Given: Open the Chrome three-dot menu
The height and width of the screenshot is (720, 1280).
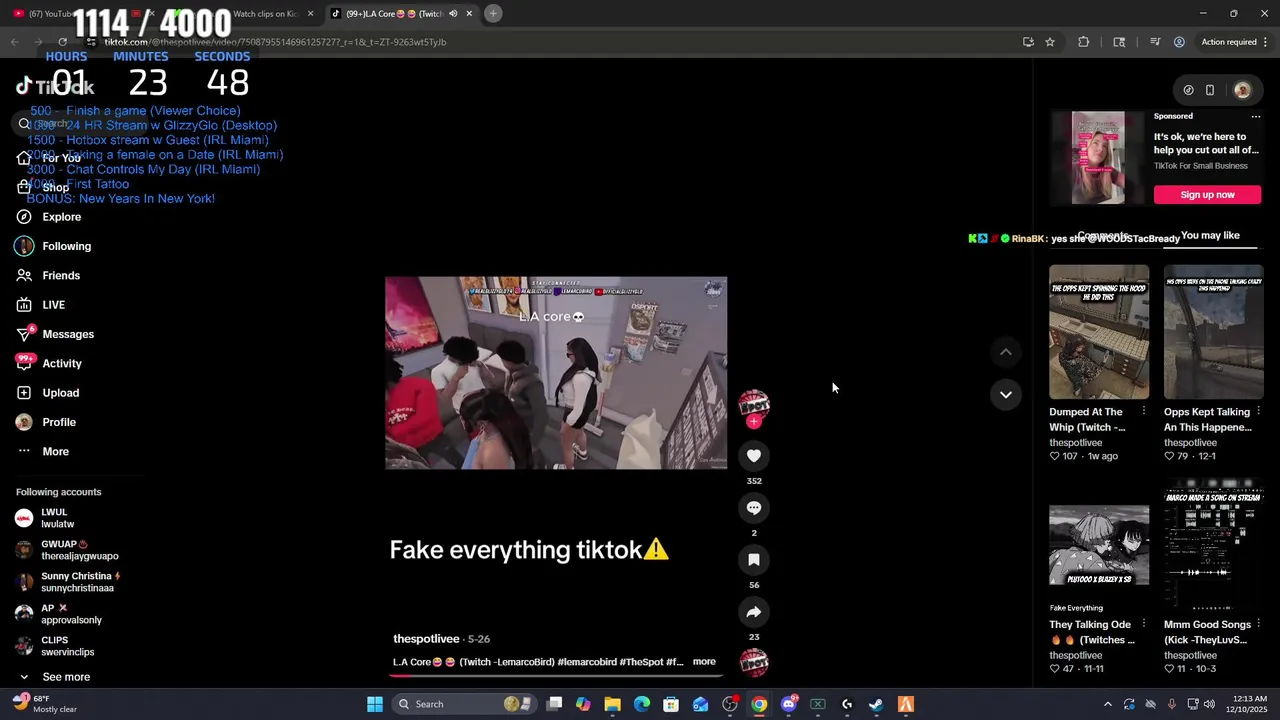Looking at the screenshot, I should [x=1266, y=42].
